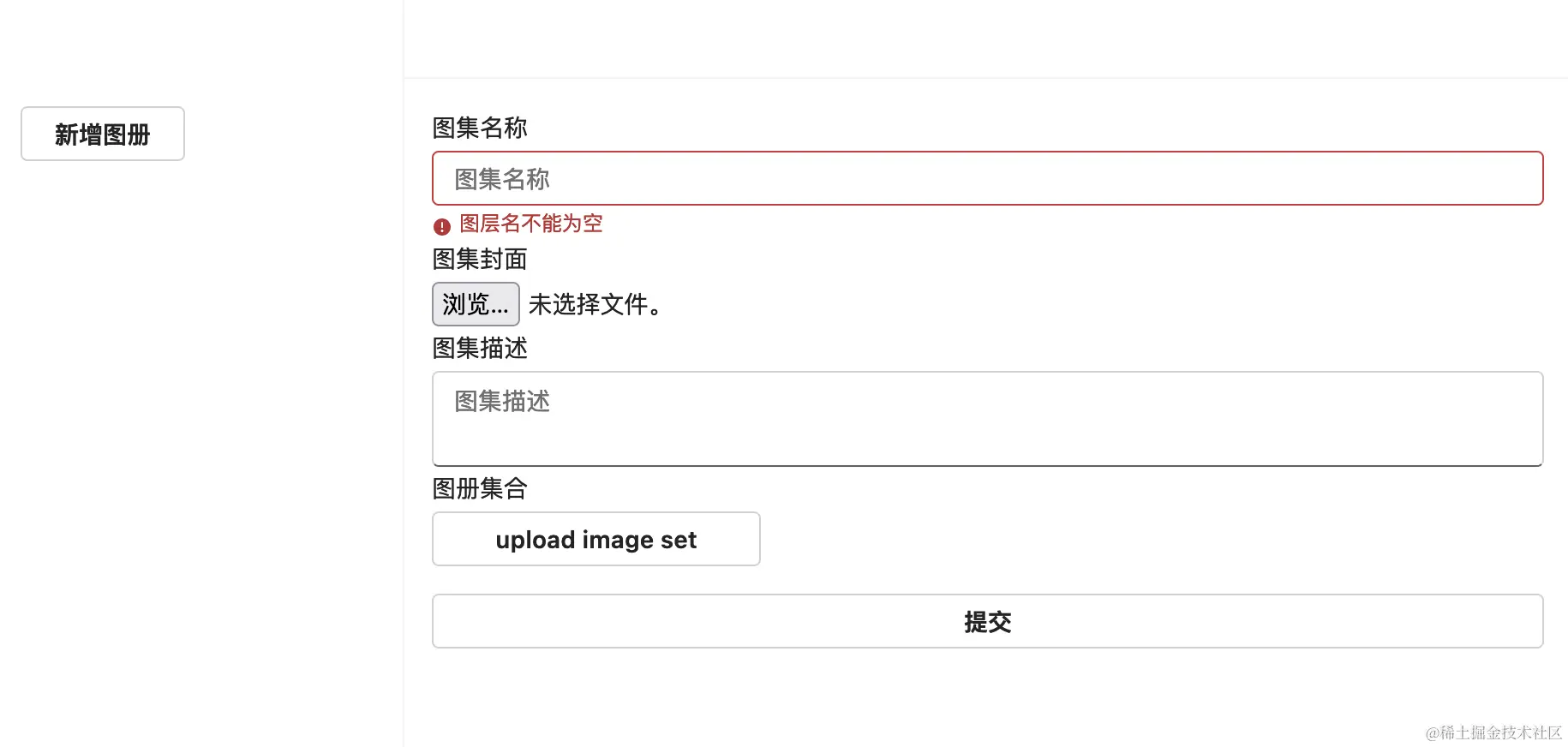
Task: Click the 图层名不能为空 error message
Action: point(530,224)
